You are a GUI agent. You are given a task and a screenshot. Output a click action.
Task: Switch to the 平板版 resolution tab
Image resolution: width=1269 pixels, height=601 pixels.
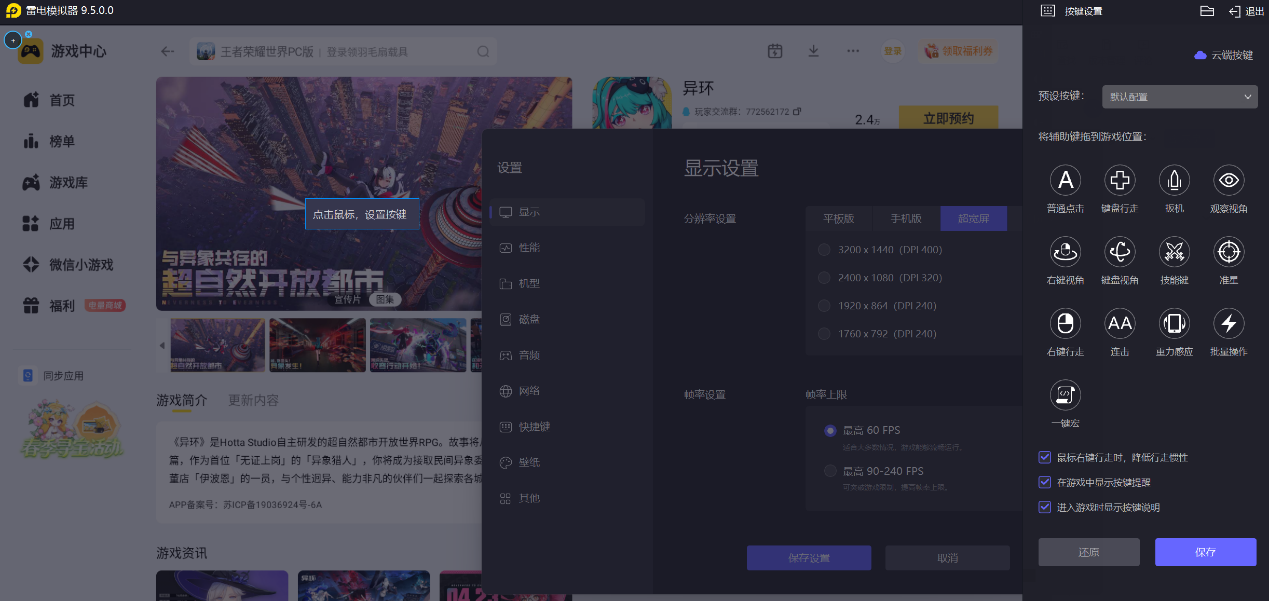(839, 218)
